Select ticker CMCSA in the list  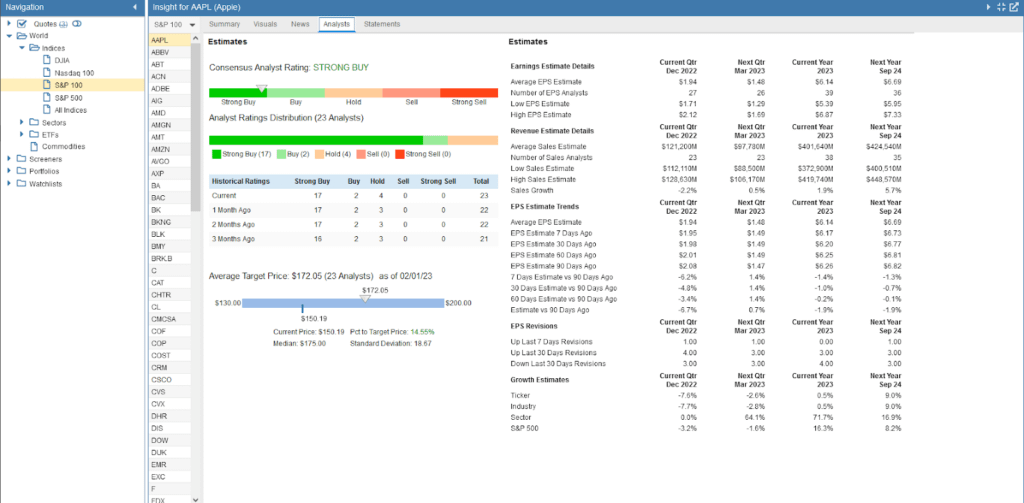[169, 319]
